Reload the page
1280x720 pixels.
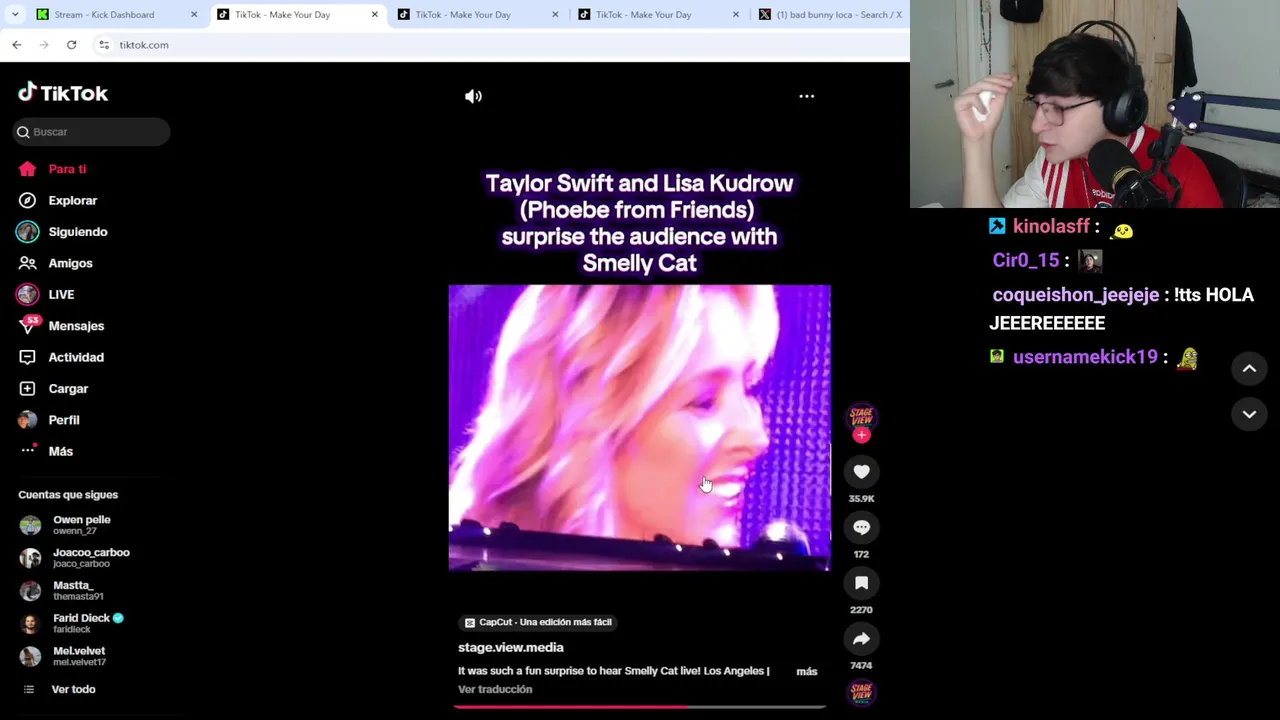point(71,45)
